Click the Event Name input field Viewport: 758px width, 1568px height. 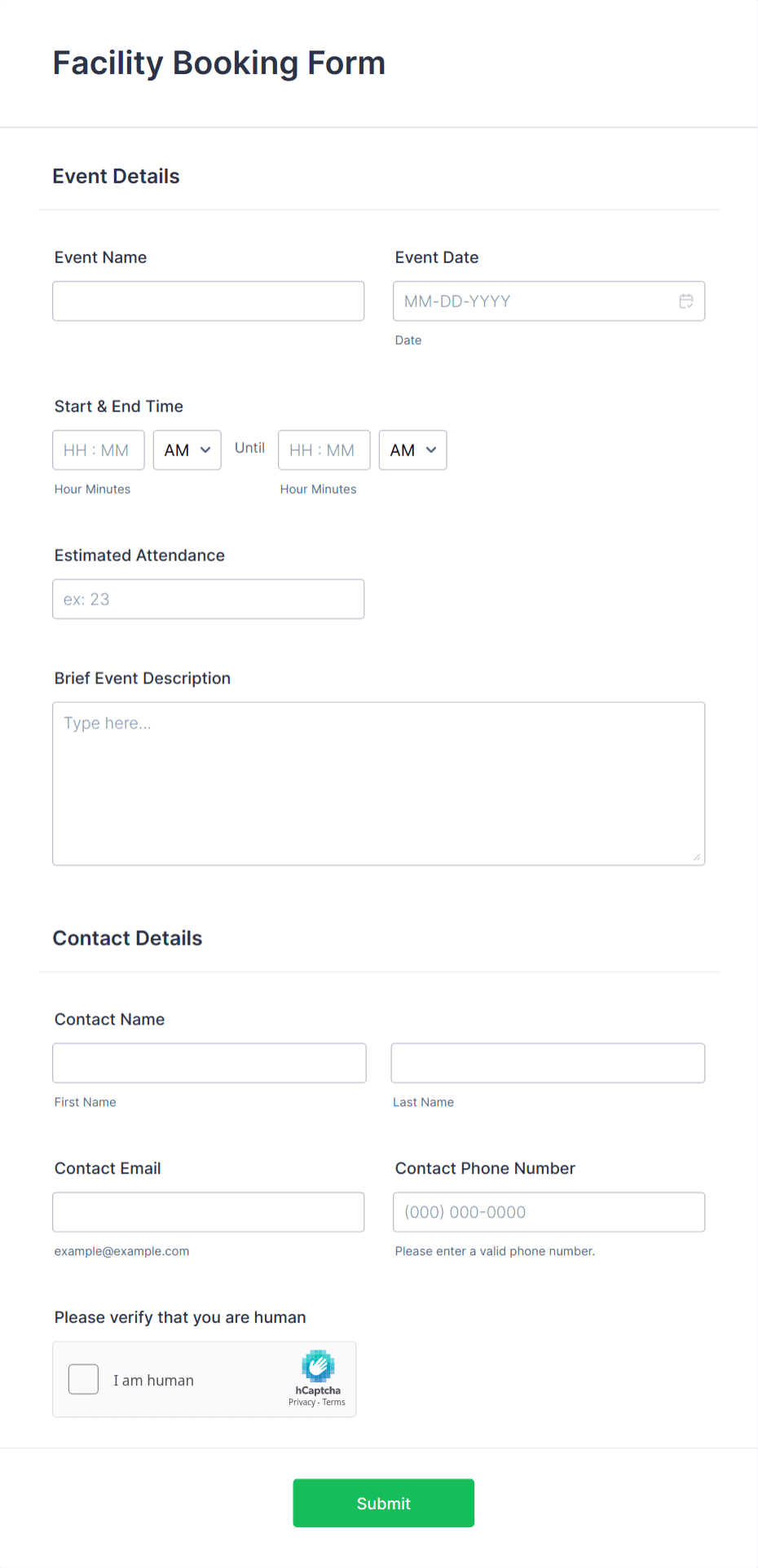coord(208,301)
